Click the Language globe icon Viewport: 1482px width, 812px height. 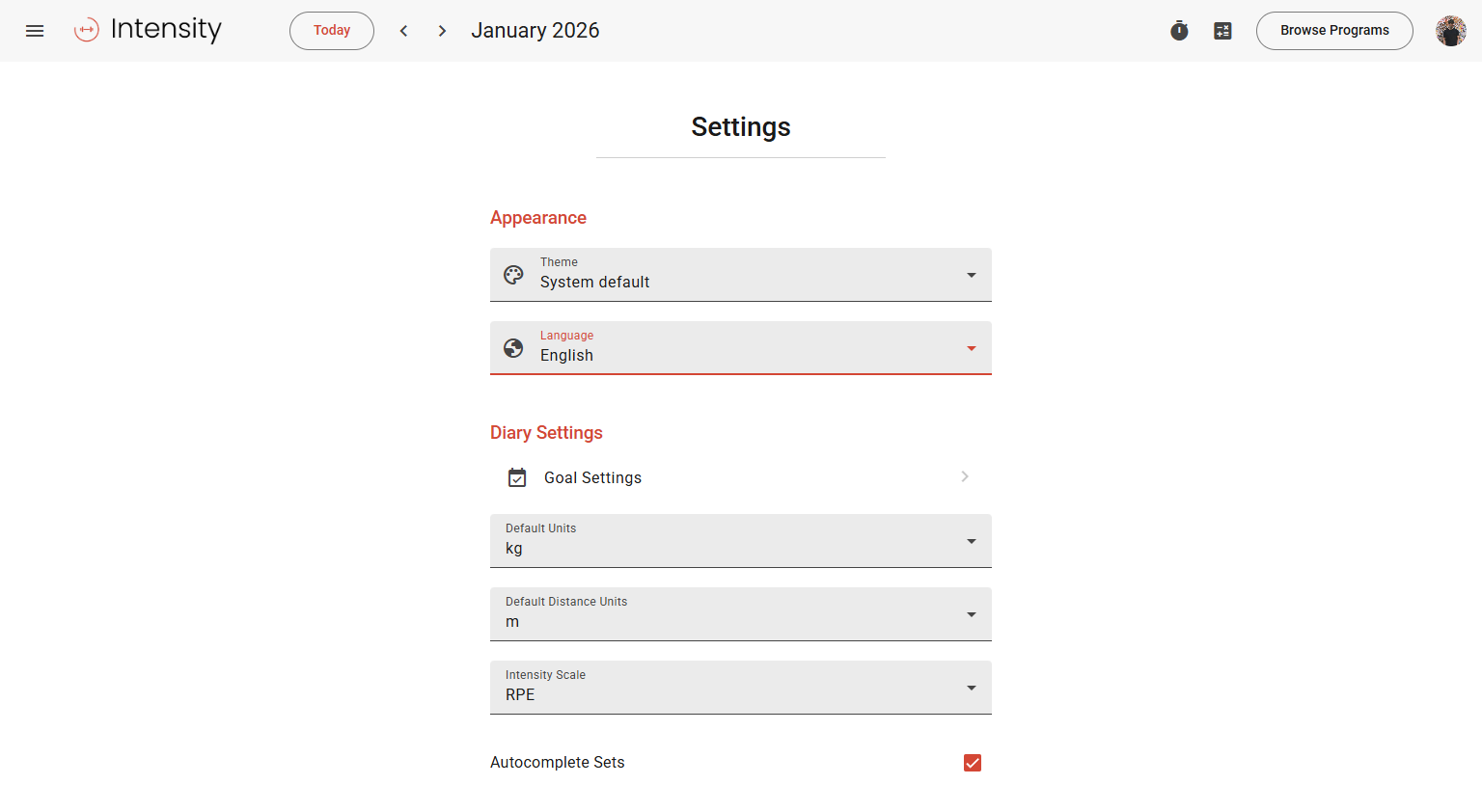click(x=514, y=348)
